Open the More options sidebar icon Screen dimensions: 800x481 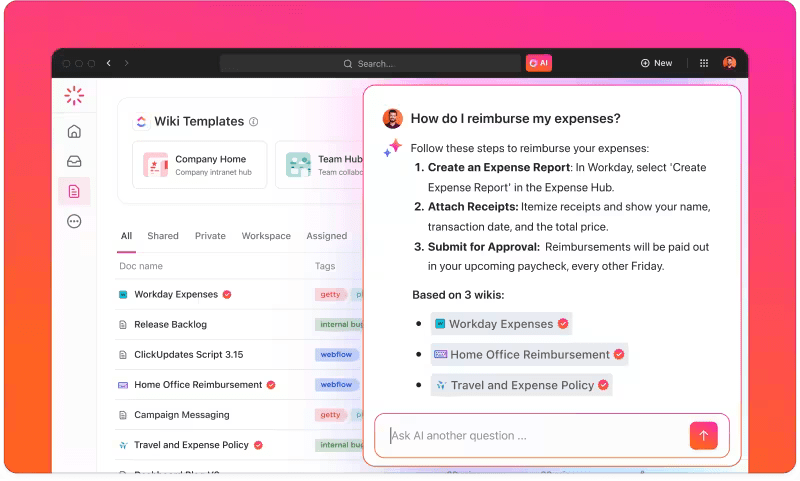tap(74, 221)
